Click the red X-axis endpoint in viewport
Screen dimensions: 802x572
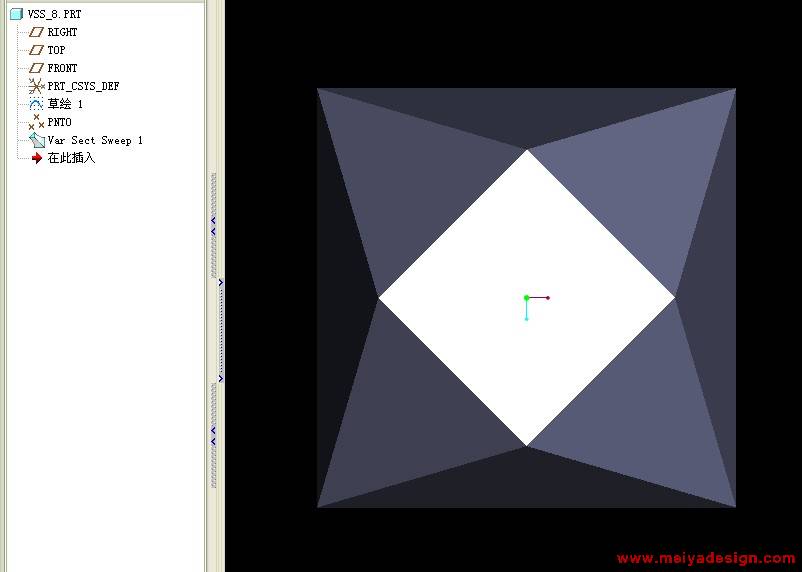pyautogui.click(x=548, y=298)
